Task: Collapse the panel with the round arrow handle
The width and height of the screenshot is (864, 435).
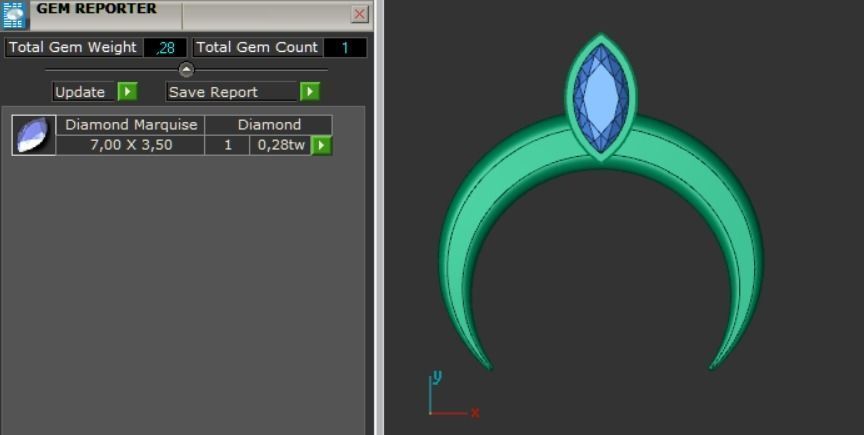Action: (187, 69)
